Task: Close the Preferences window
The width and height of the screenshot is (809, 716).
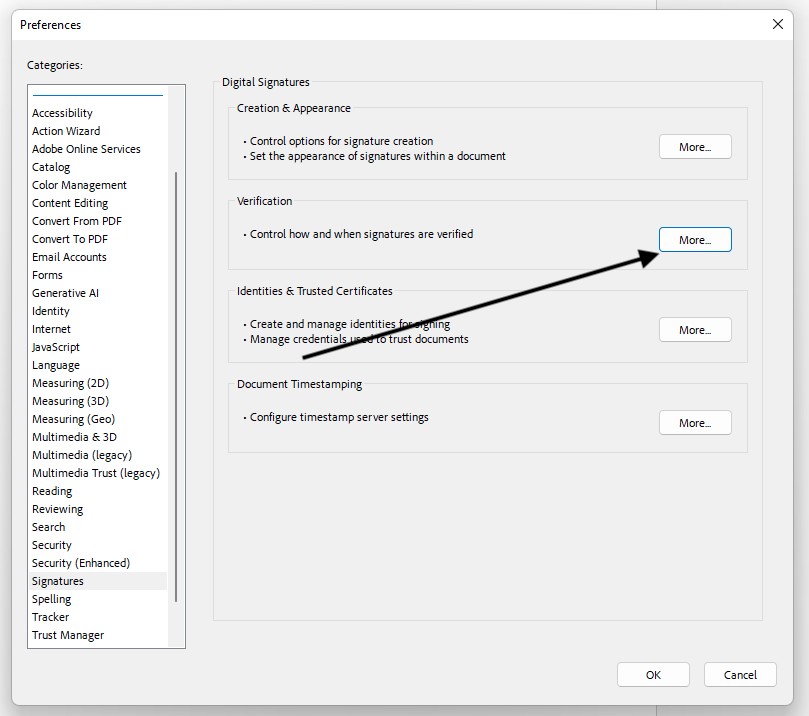Action: [778, 25]
